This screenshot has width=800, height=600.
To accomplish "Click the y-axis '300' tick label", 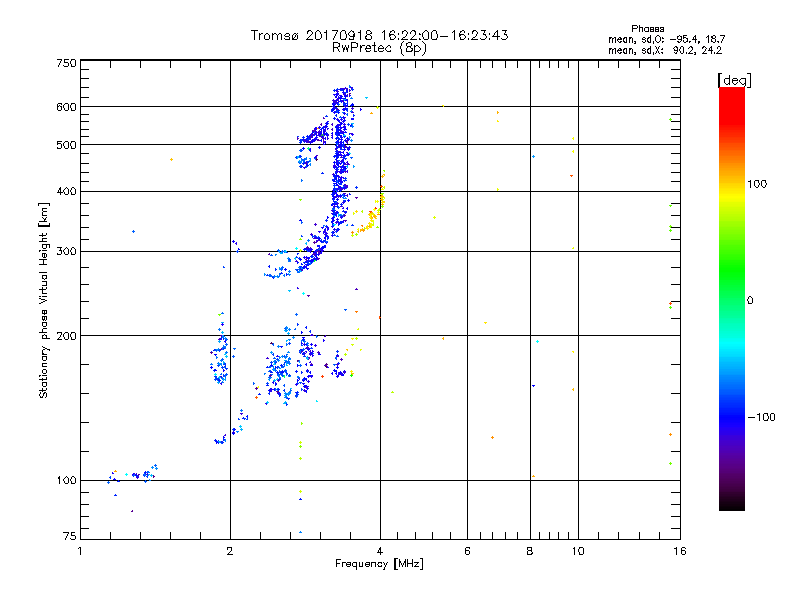I will point(66,251).
